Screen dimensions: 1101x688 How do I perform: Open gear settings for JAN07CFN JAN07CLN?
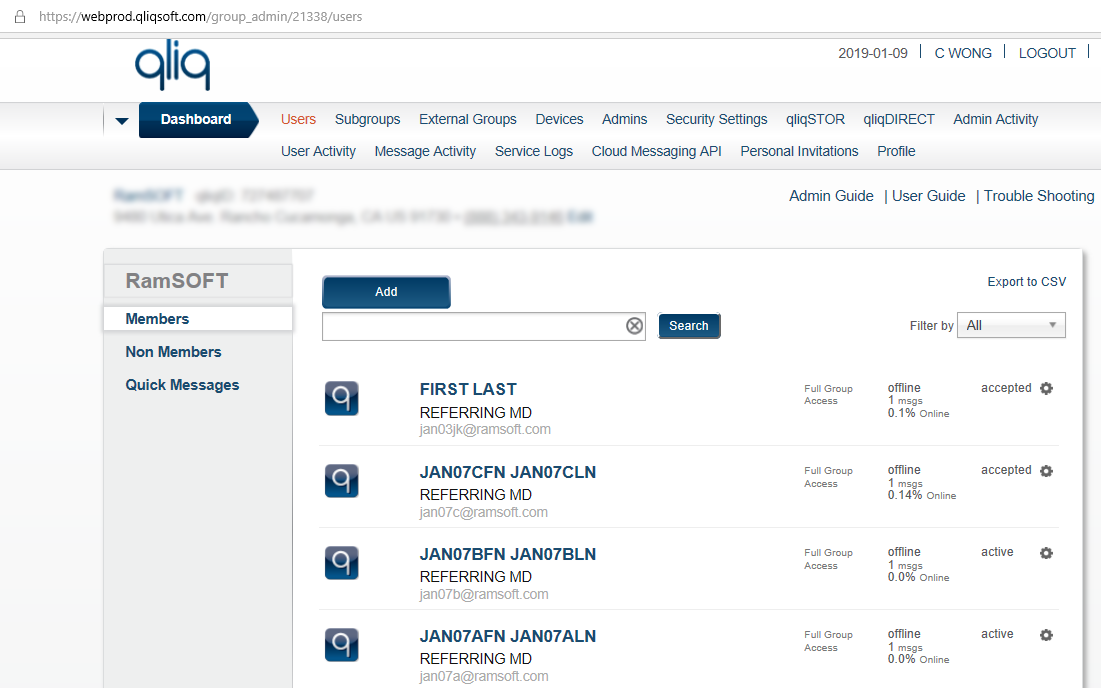(1046, 471)
